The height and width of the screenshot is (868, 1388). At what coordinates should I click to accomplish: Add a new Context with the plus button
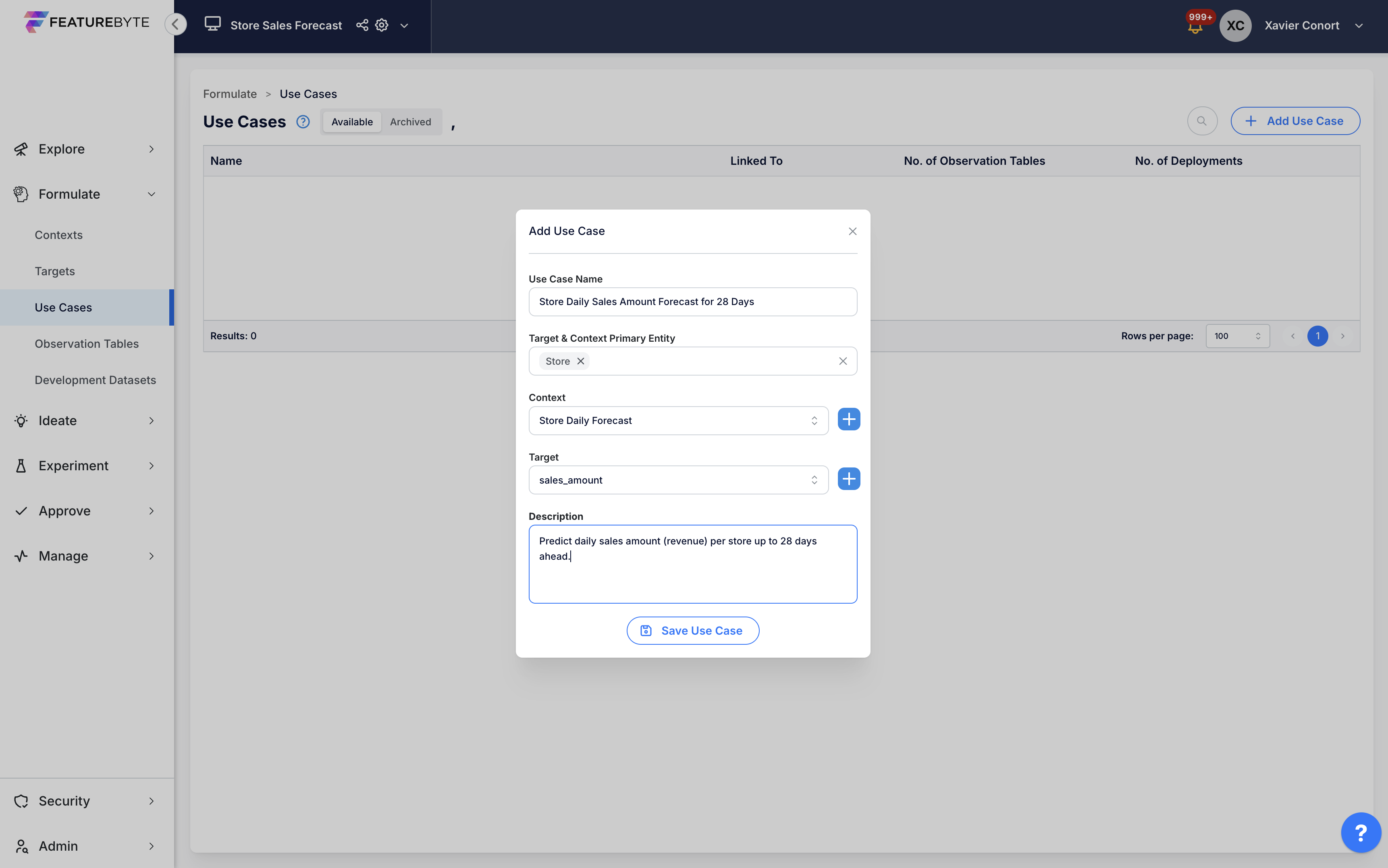(848, 419)
